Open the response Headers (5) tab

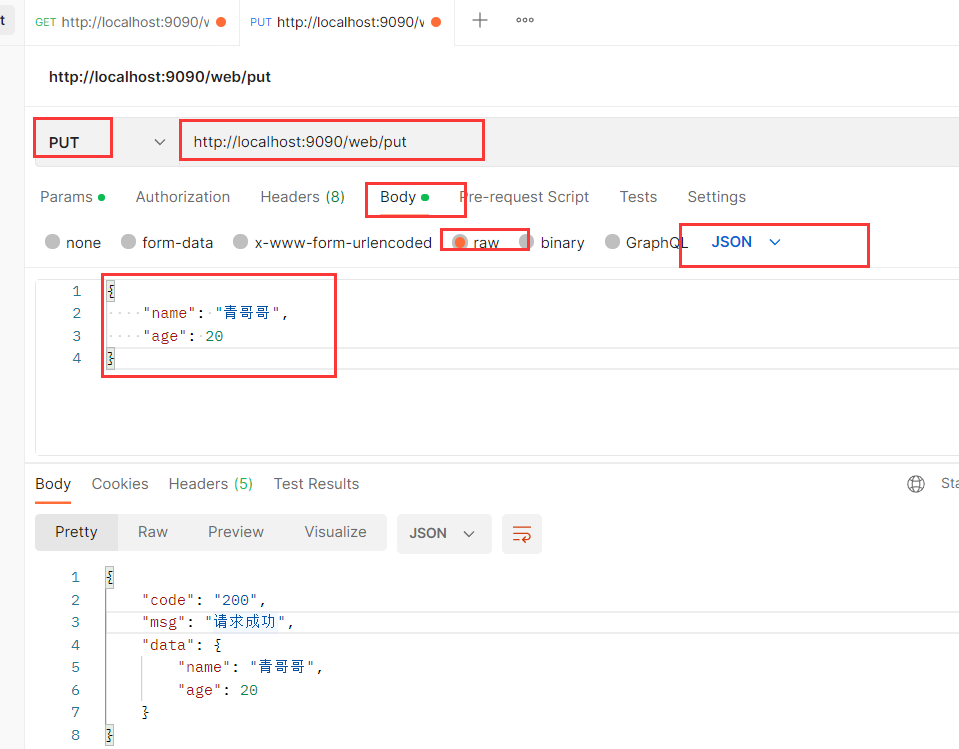coord(210,484)
